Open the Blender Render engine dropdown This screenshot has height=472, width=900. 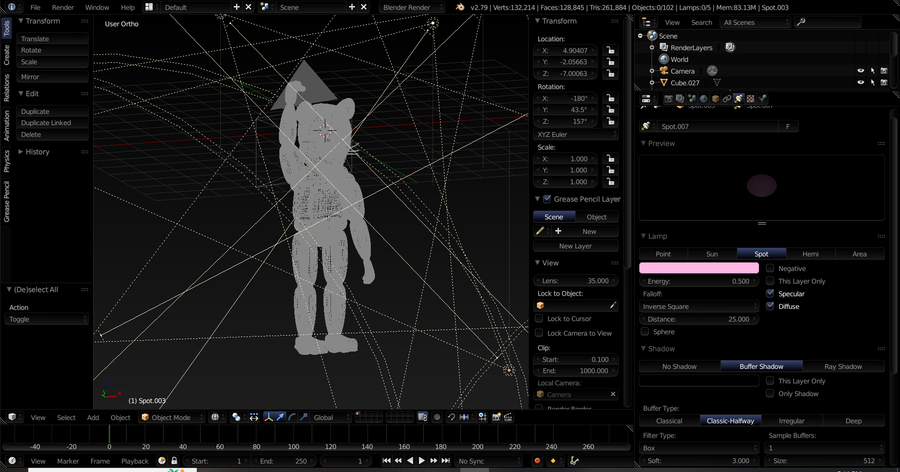pos(412,7)
